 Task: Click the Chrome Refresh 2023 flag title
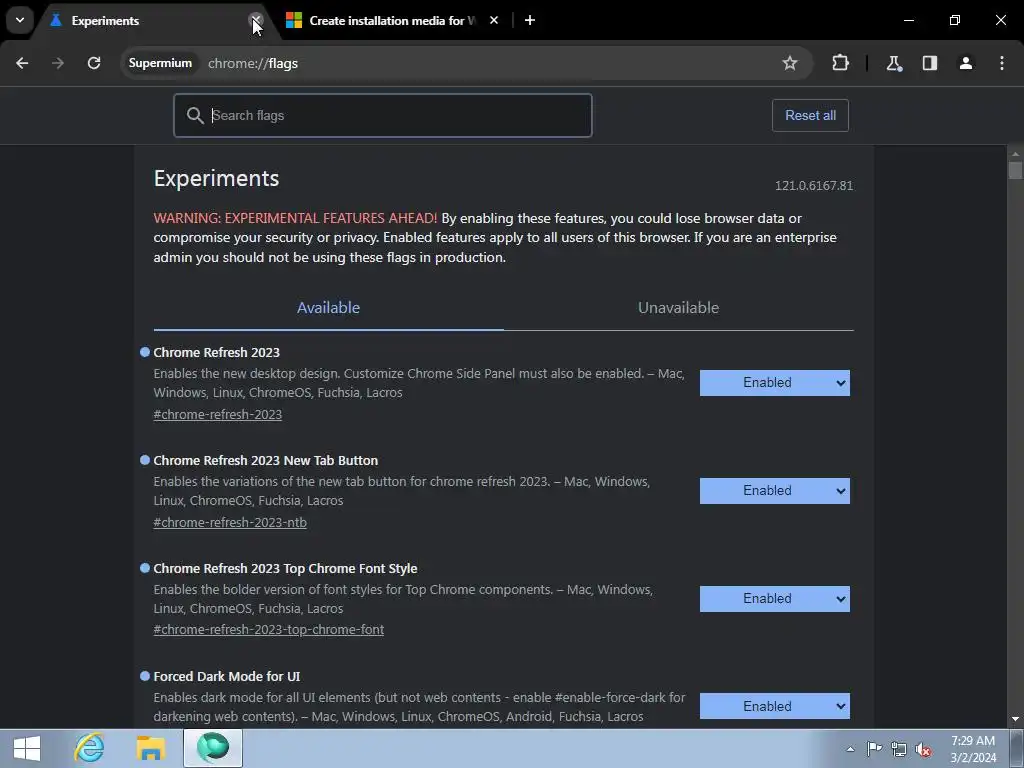pyautogui.click(x=216, y=353)
